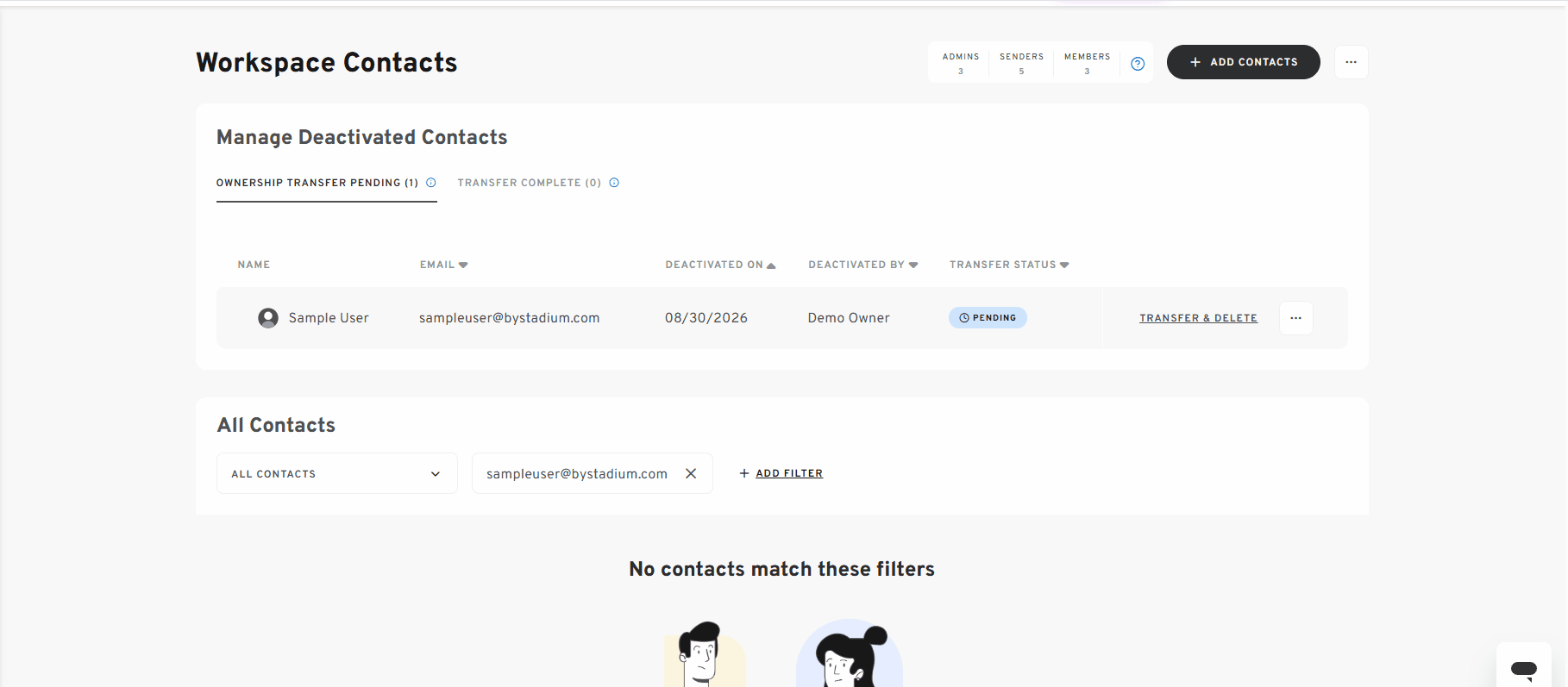Screen dimensions: 1568x687
Task: Click info icon next to Transfer Complete
Action: click(614, 183)
